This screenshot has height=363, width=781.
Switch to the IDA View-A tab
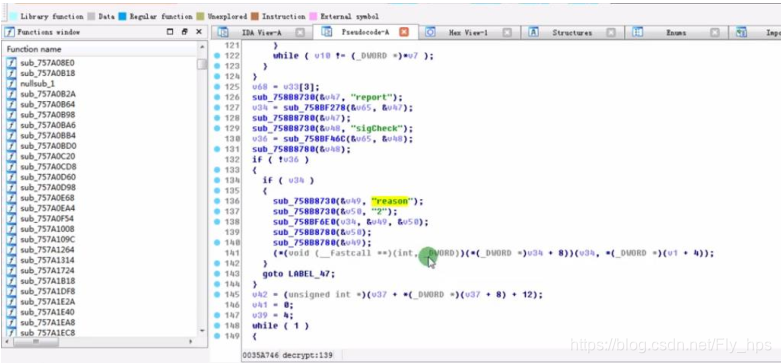click(x=261, y=32)
